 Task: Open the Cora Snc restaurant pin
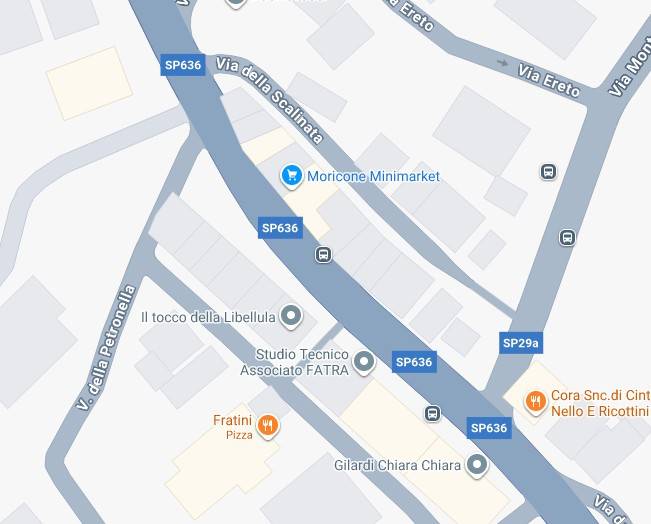(535, 402)
